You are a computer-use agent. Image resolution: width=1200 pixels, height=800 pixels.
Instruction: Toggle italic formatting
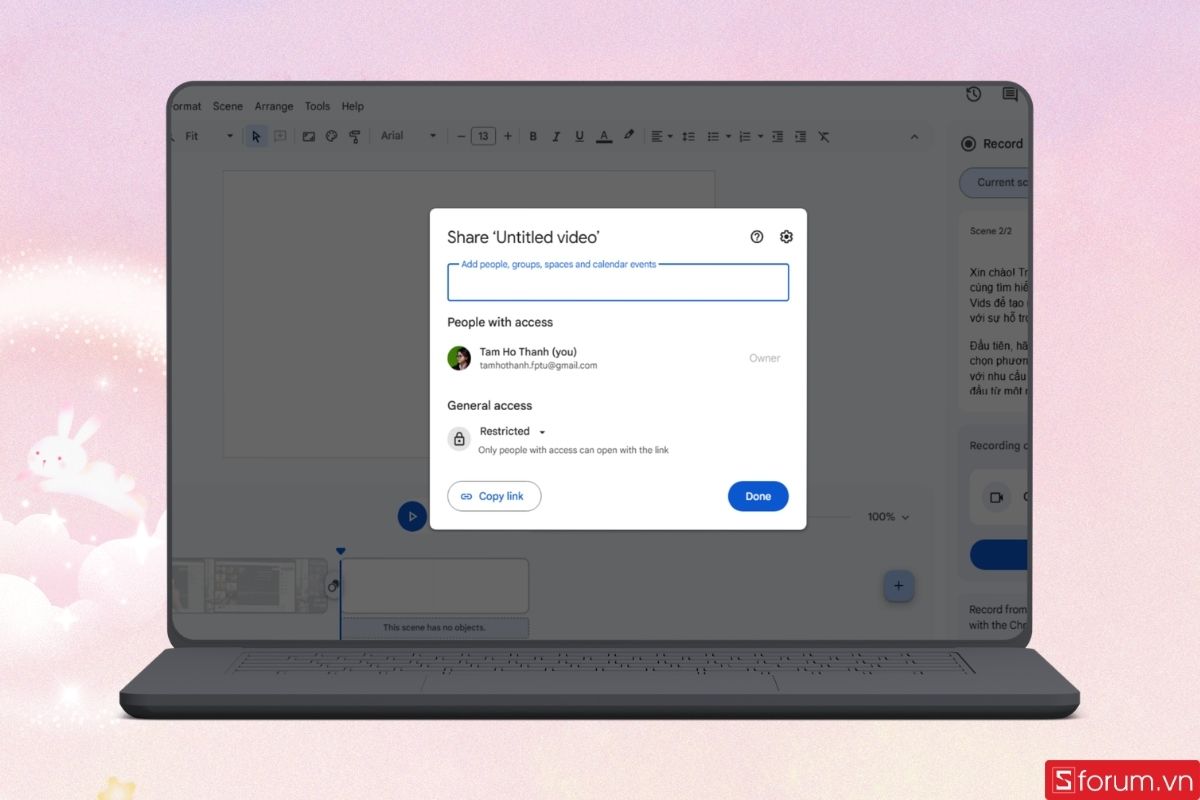click(556, 136)
